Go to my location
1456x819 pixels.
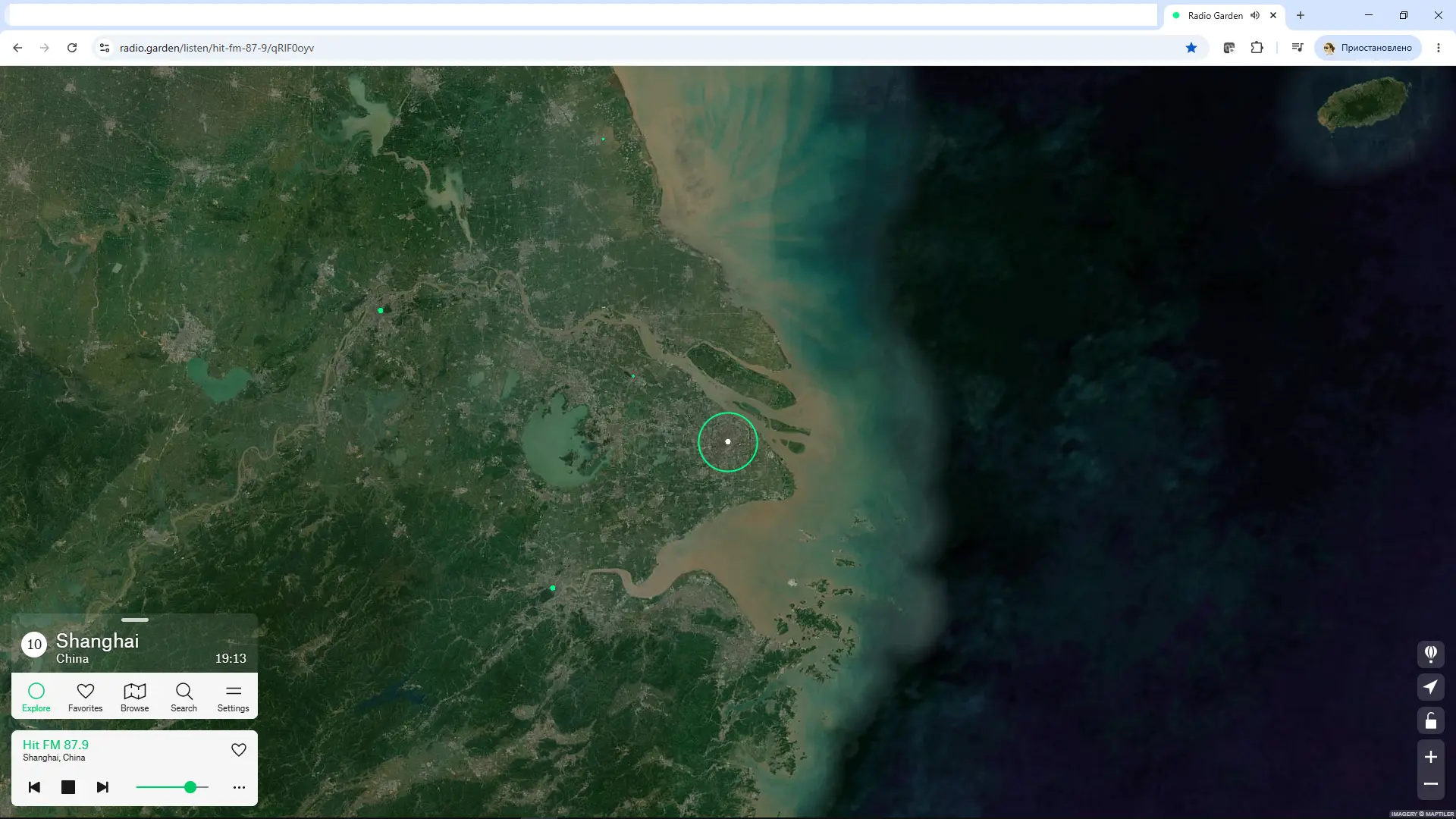click(x=1430, y=687)
